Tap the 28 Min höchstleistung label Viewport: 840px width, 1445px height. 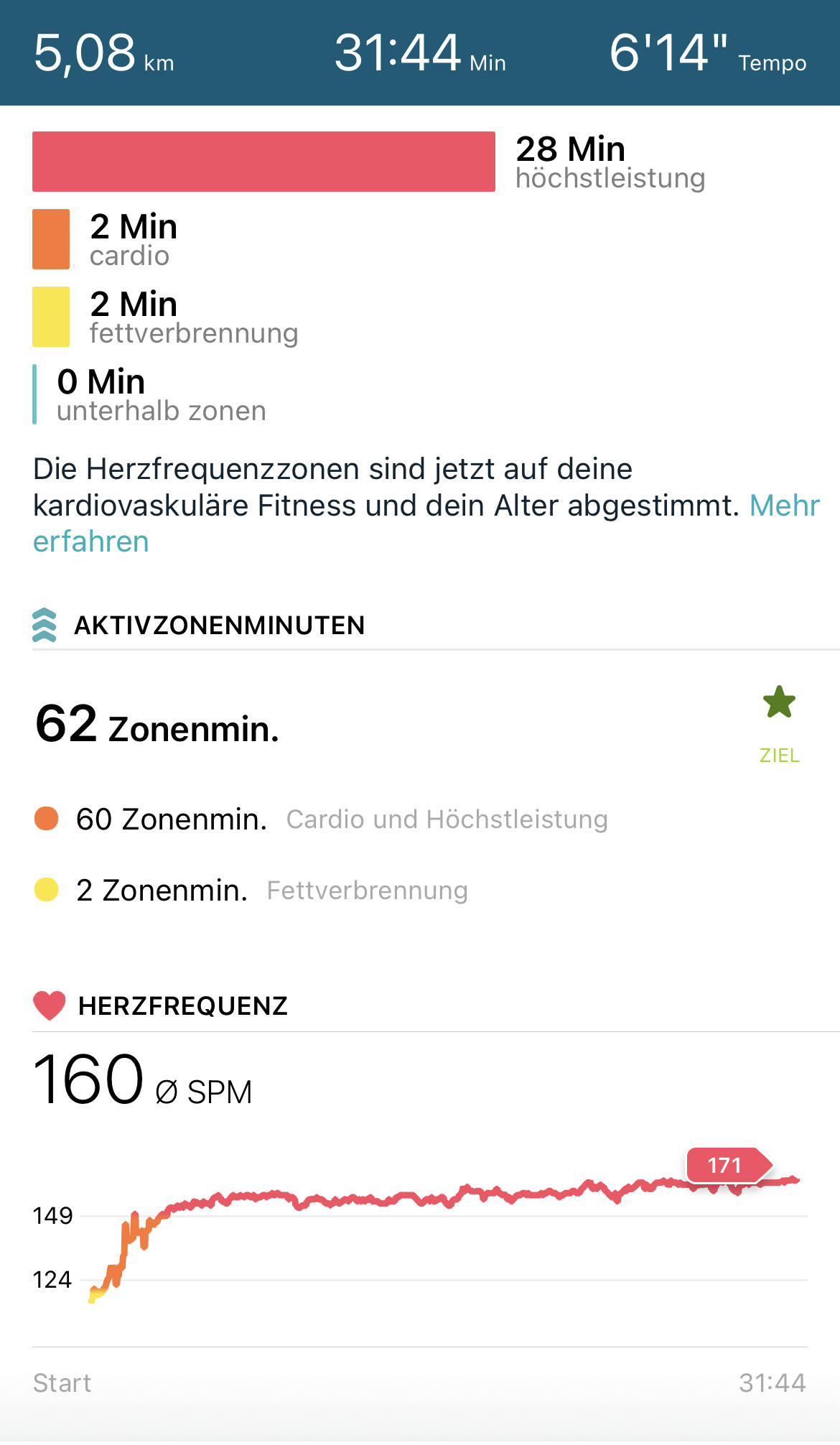pos(610,162)
